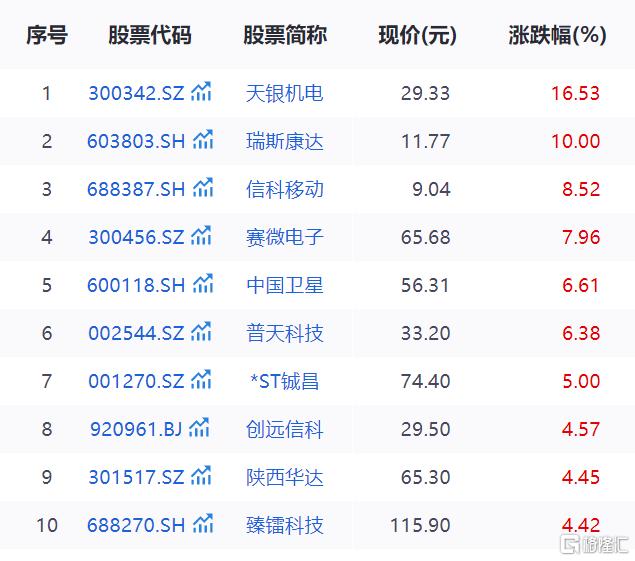635x561 pixels.
Task: Click the 现价(元) column header
Action: (x=418, y=35)
